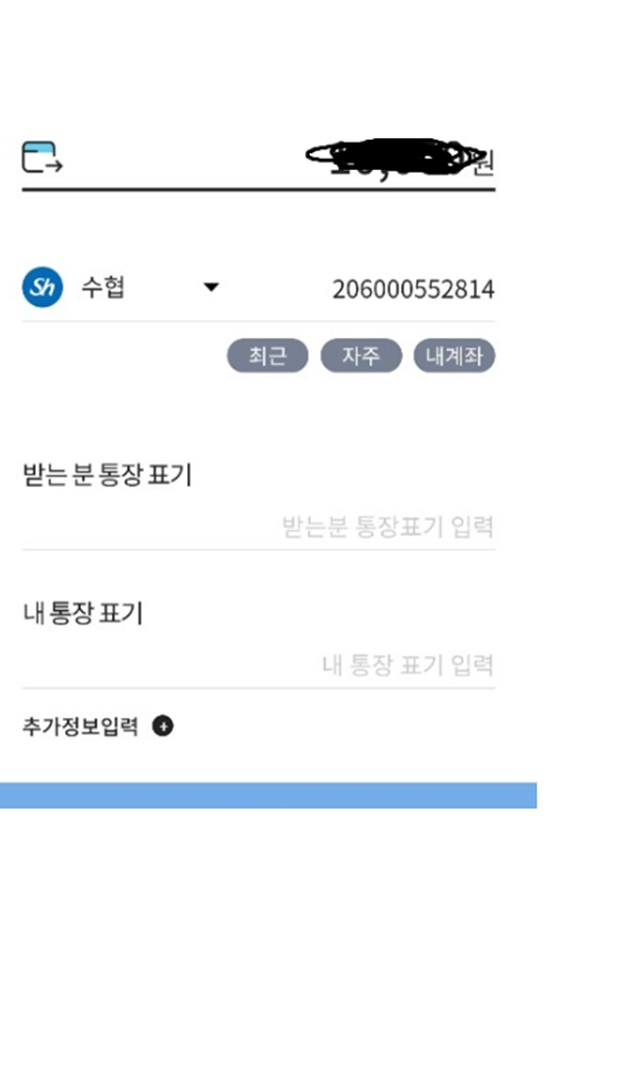The image size is (640, 1072).
Task: Tap the 받는 분 통장 표기 label
Action: [107, 474]
